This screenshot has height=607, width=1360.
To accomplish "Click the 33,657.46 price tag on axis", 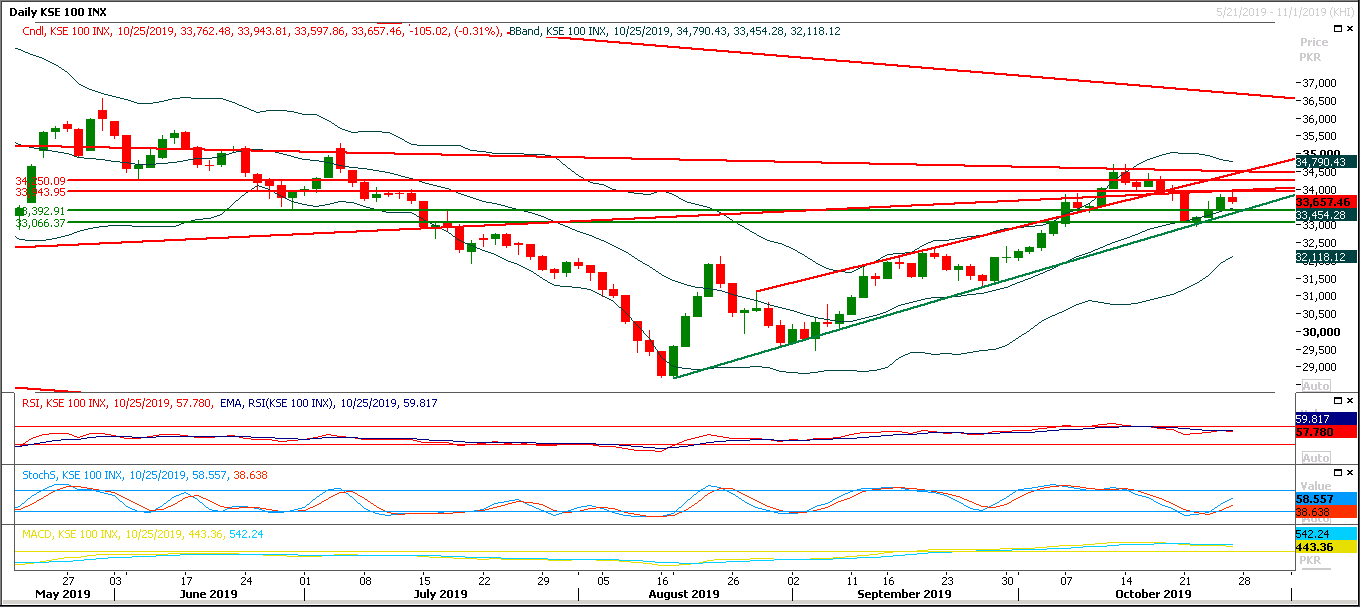I will [1324, 203].
